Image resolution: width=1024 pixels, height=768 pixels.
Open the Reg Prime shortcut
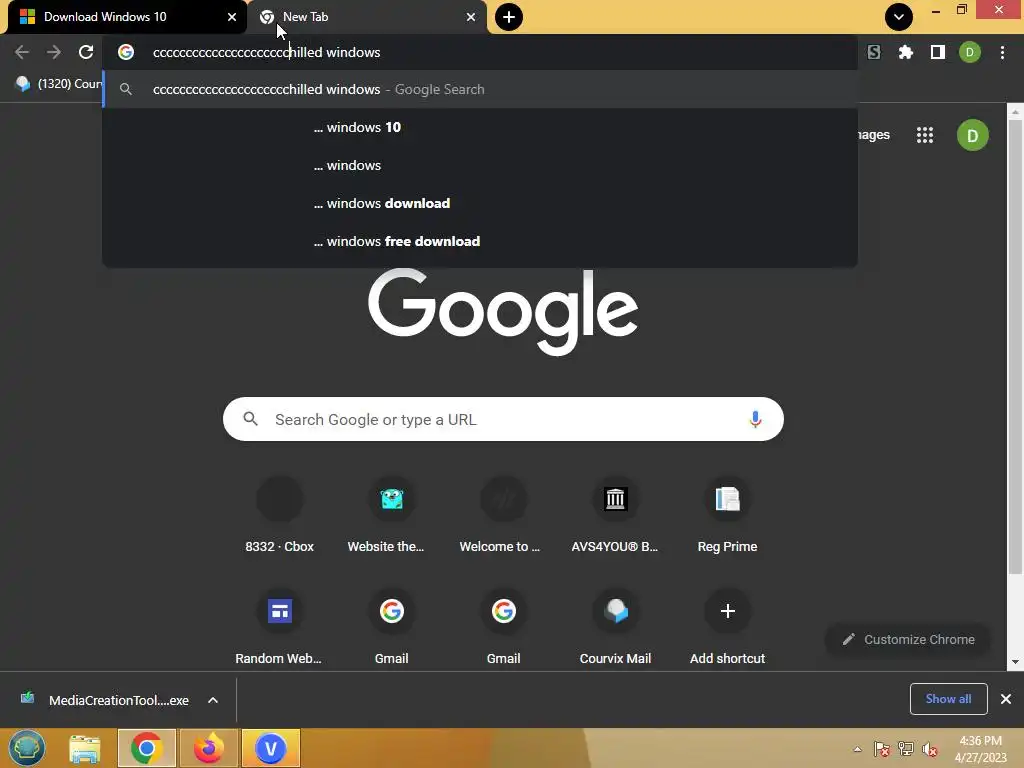click(728, 516)
